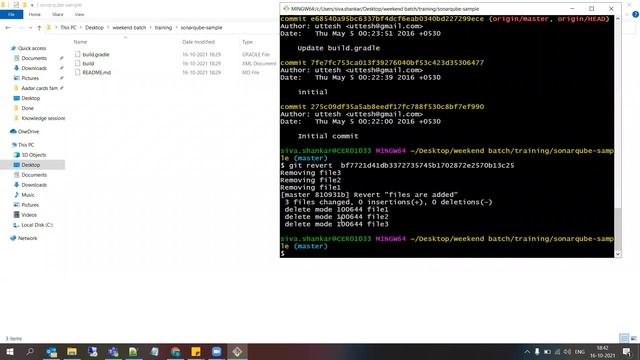
Task: Select 'weekend batch' breadcrumb
Action: pos(129,28)
